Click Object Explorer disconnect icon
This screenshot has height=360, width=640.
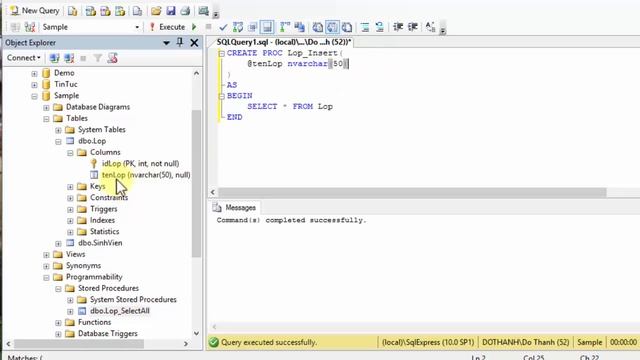(x=69, y=58)
